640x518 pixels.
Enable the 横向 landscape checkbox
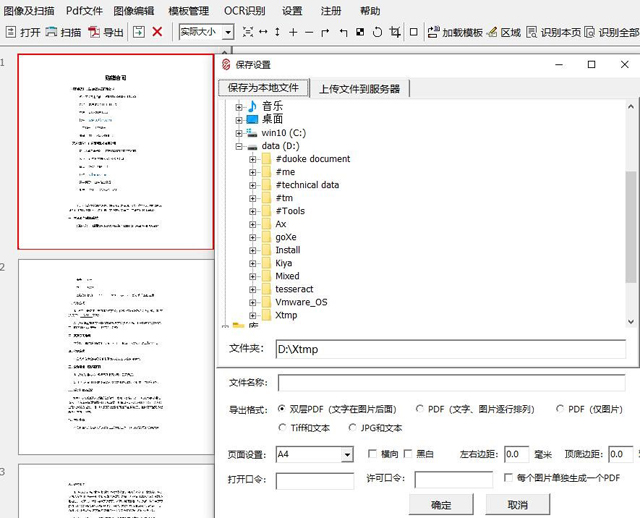pyautogui.click(x=372, y=454)
